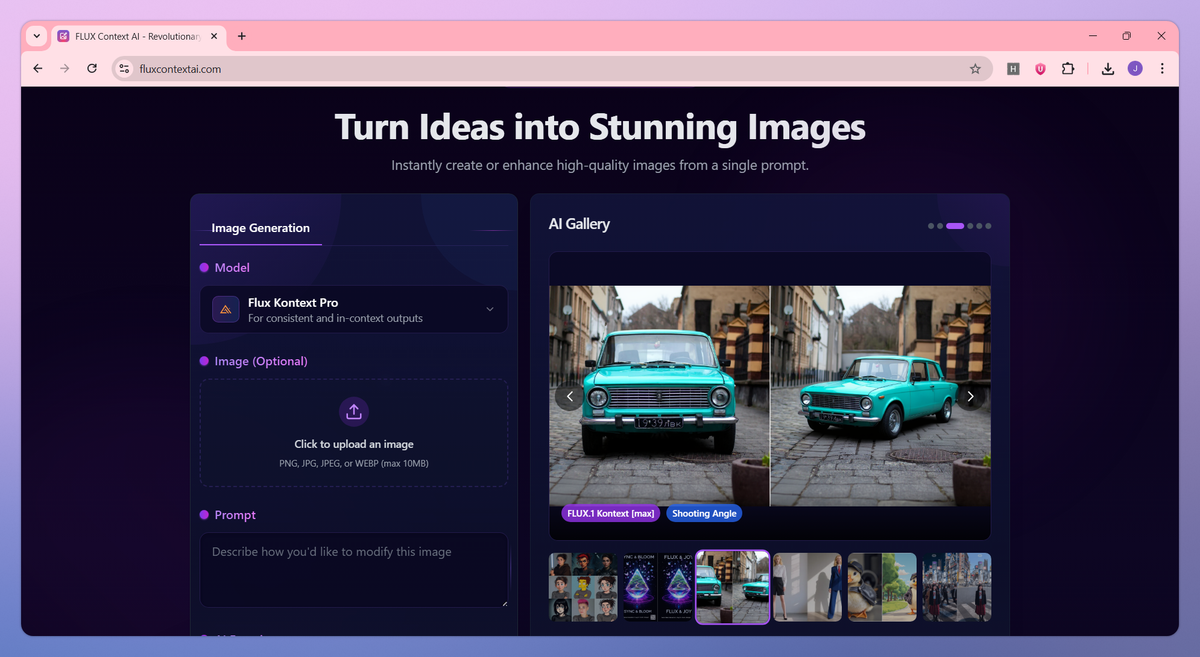
Task: Select the turquoise car thumbnail
Action: click(732, 587)
